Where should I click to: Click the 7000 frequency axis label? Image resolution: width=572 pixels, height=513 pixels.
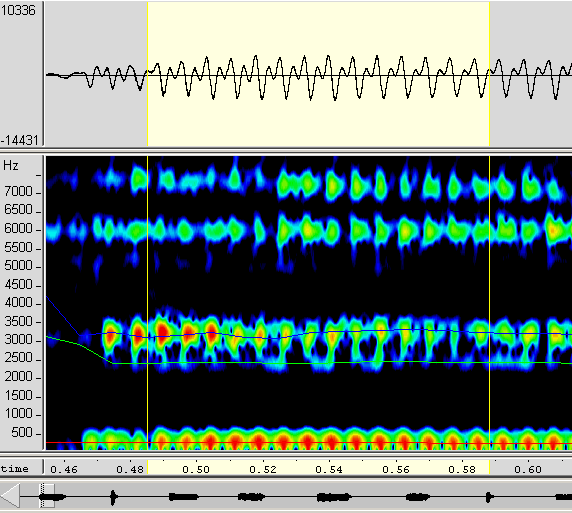click(18, 191)
